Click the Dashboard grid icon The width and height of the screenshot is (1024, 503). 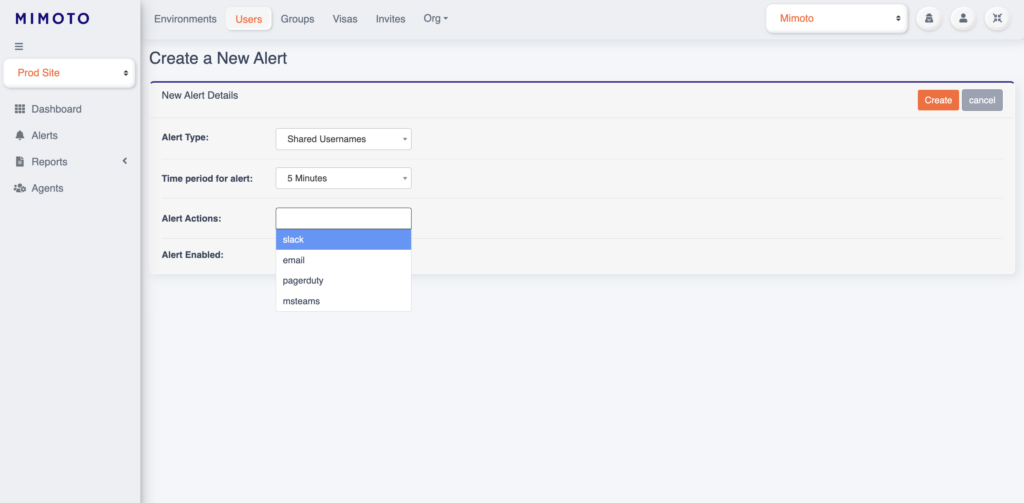point(20,109)
